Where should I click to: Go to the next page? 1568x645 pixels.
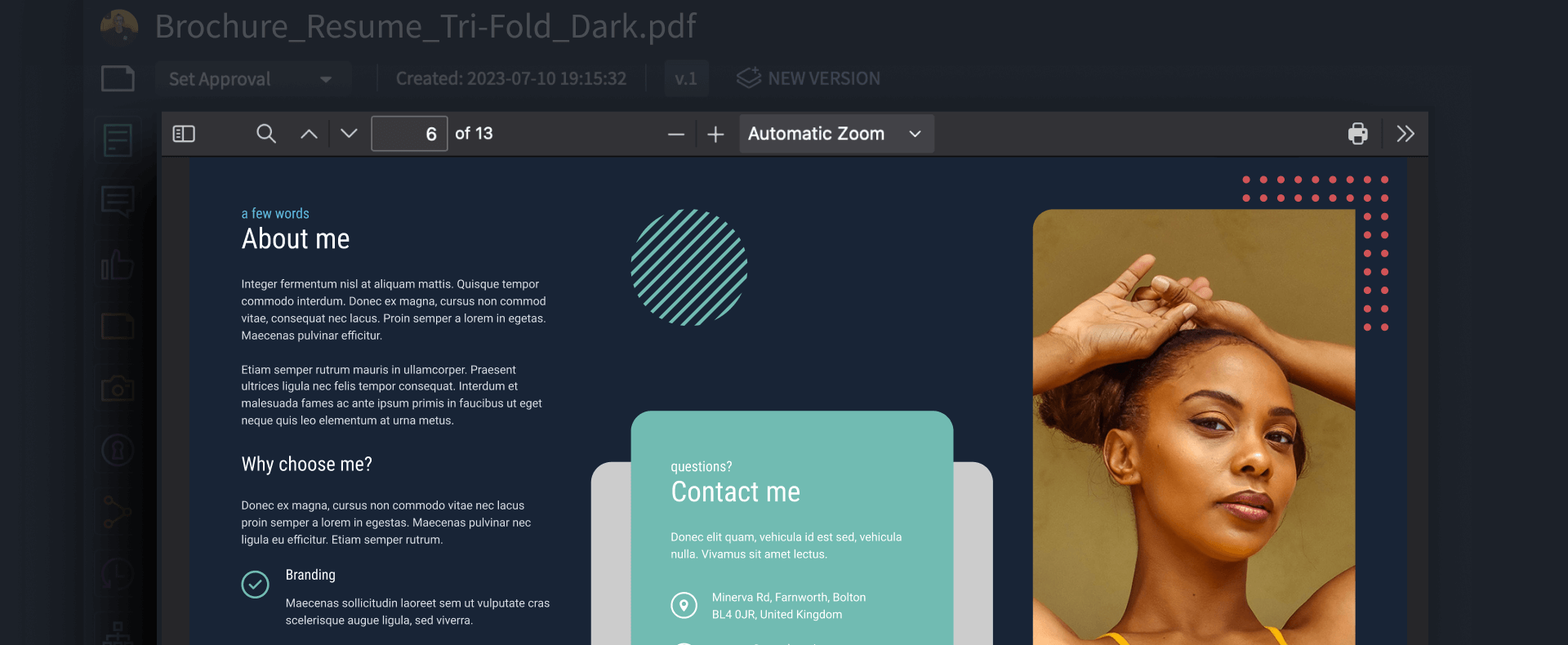(x=349, y=134)
